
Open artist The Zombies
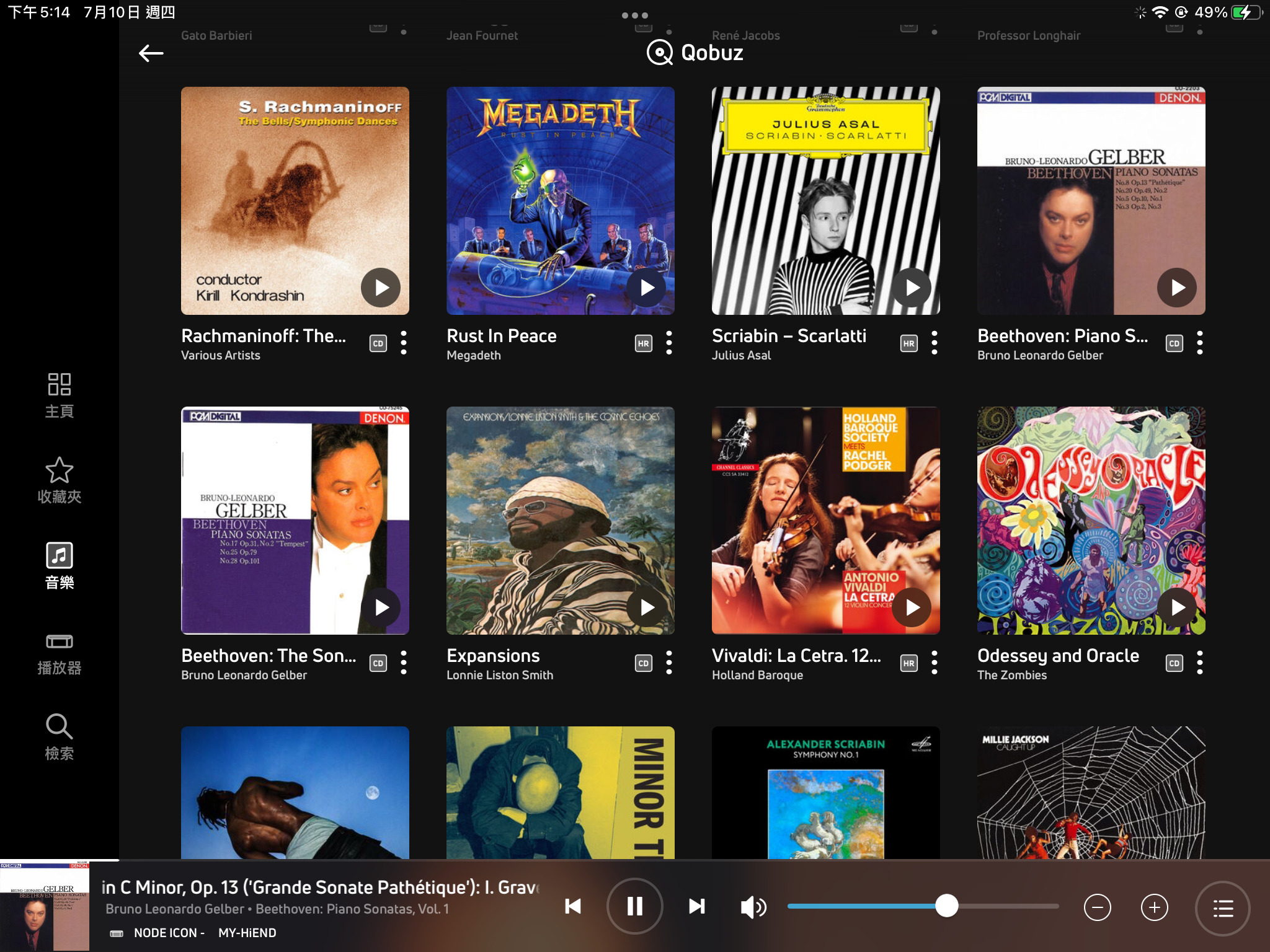[x=1012, y=676]
